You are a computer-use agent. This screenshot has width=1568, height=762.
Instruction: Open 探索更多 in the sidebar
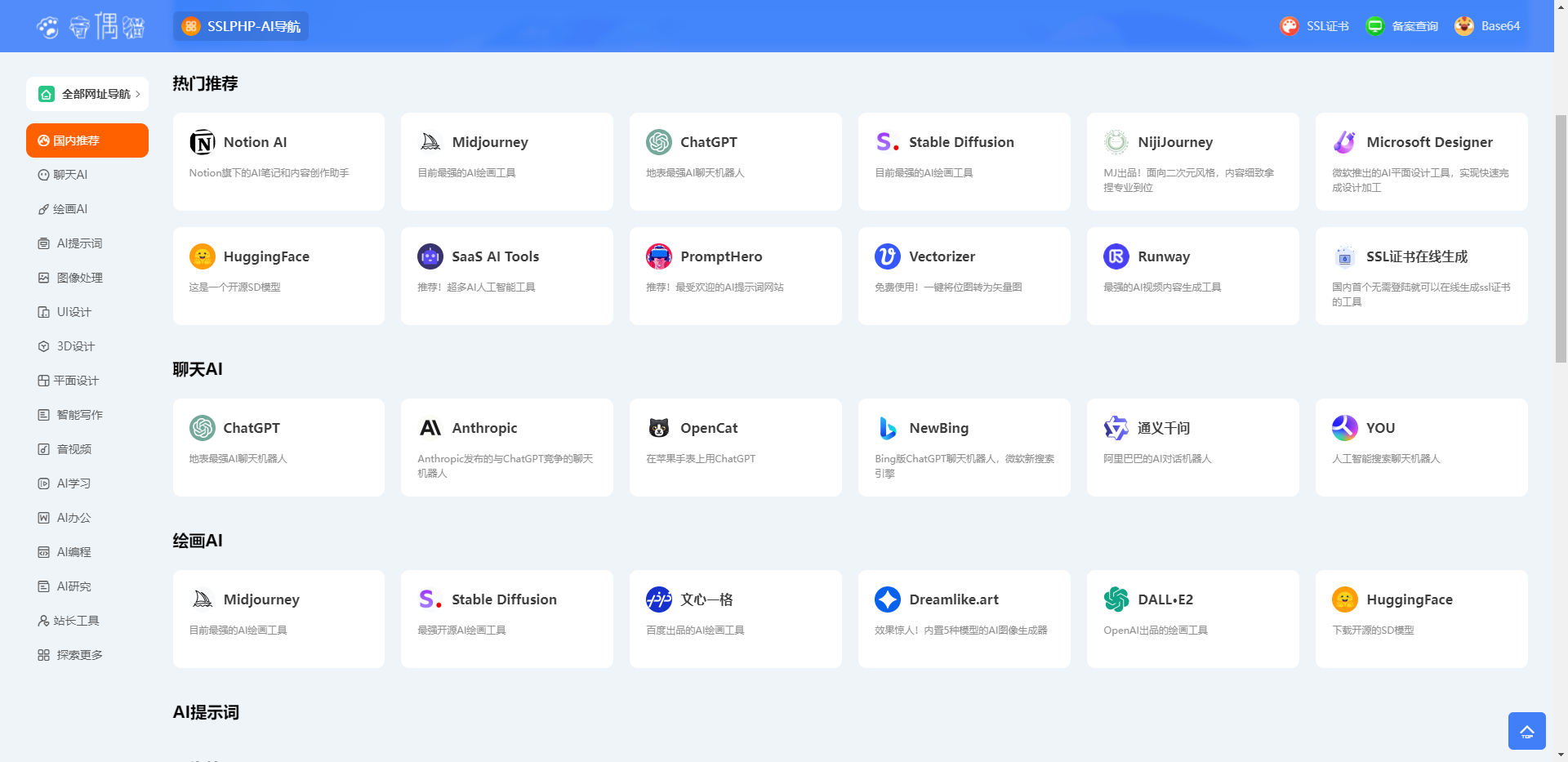(87, 655)
